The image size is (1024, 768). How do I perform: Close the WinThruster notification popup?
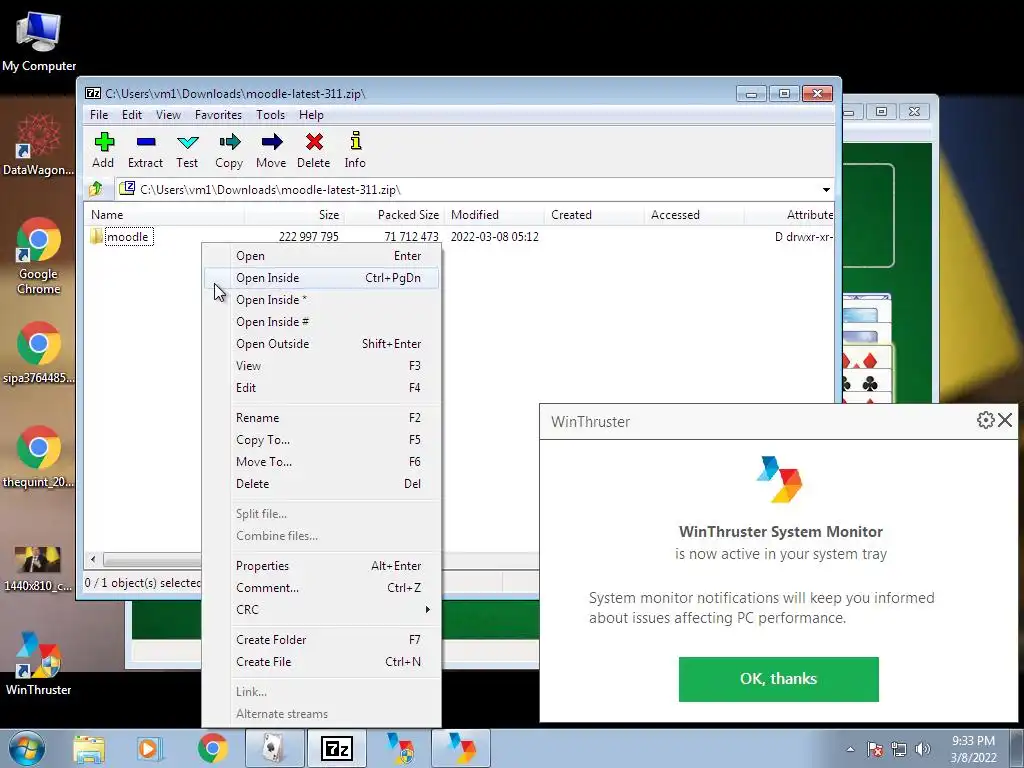[1005, 420]
